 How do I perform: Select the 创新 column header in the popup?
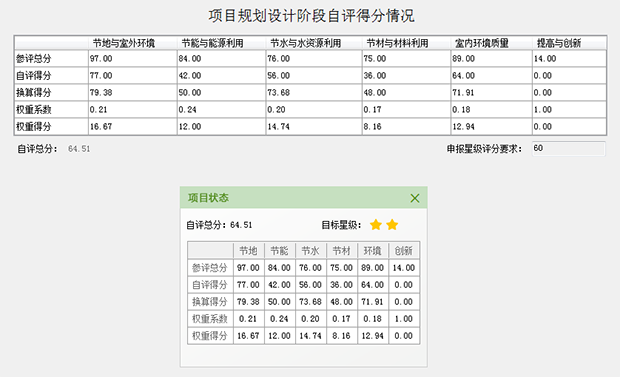(404, 250)
